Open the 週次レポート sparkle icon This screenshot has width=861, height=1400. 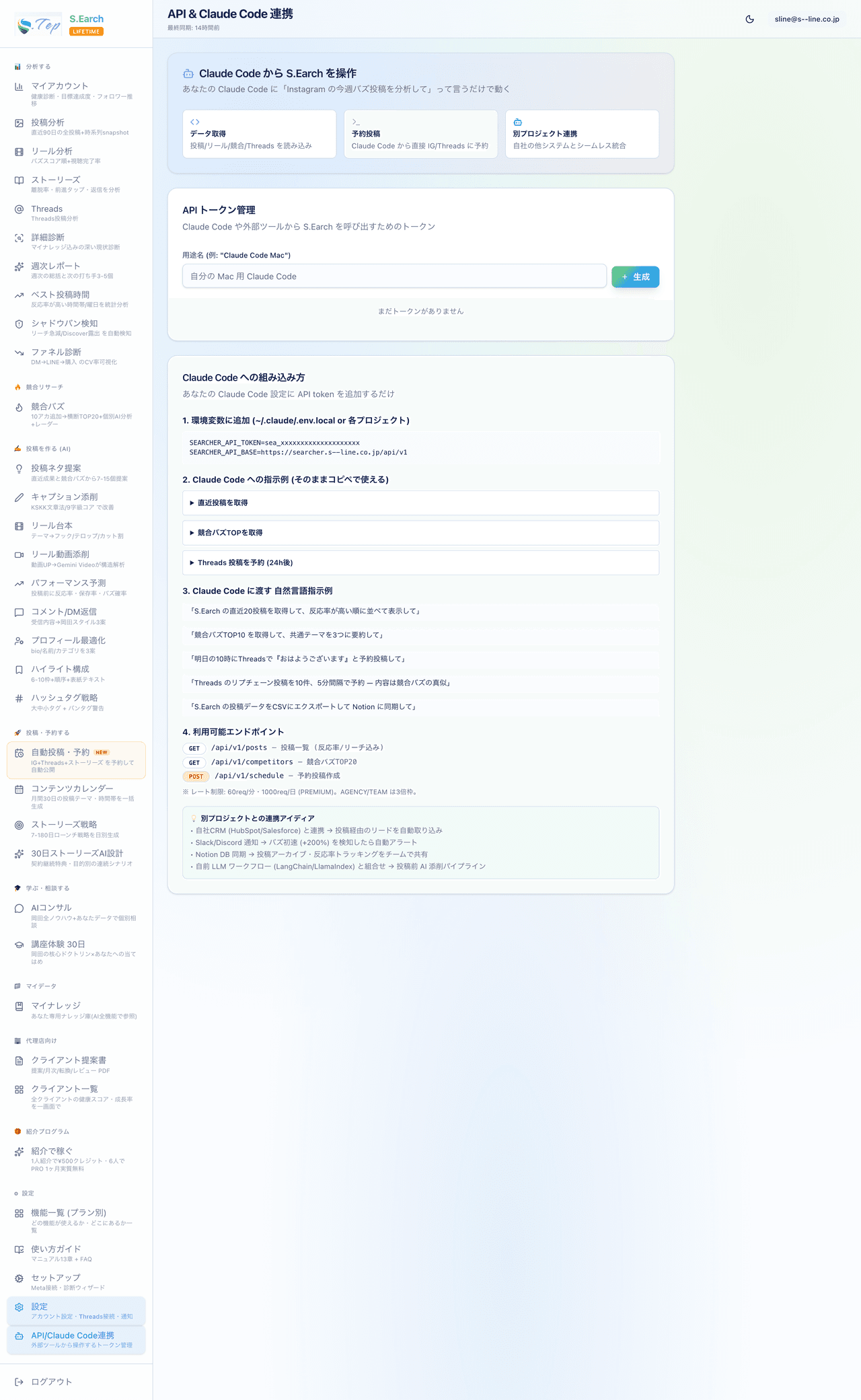coord(19,266)
